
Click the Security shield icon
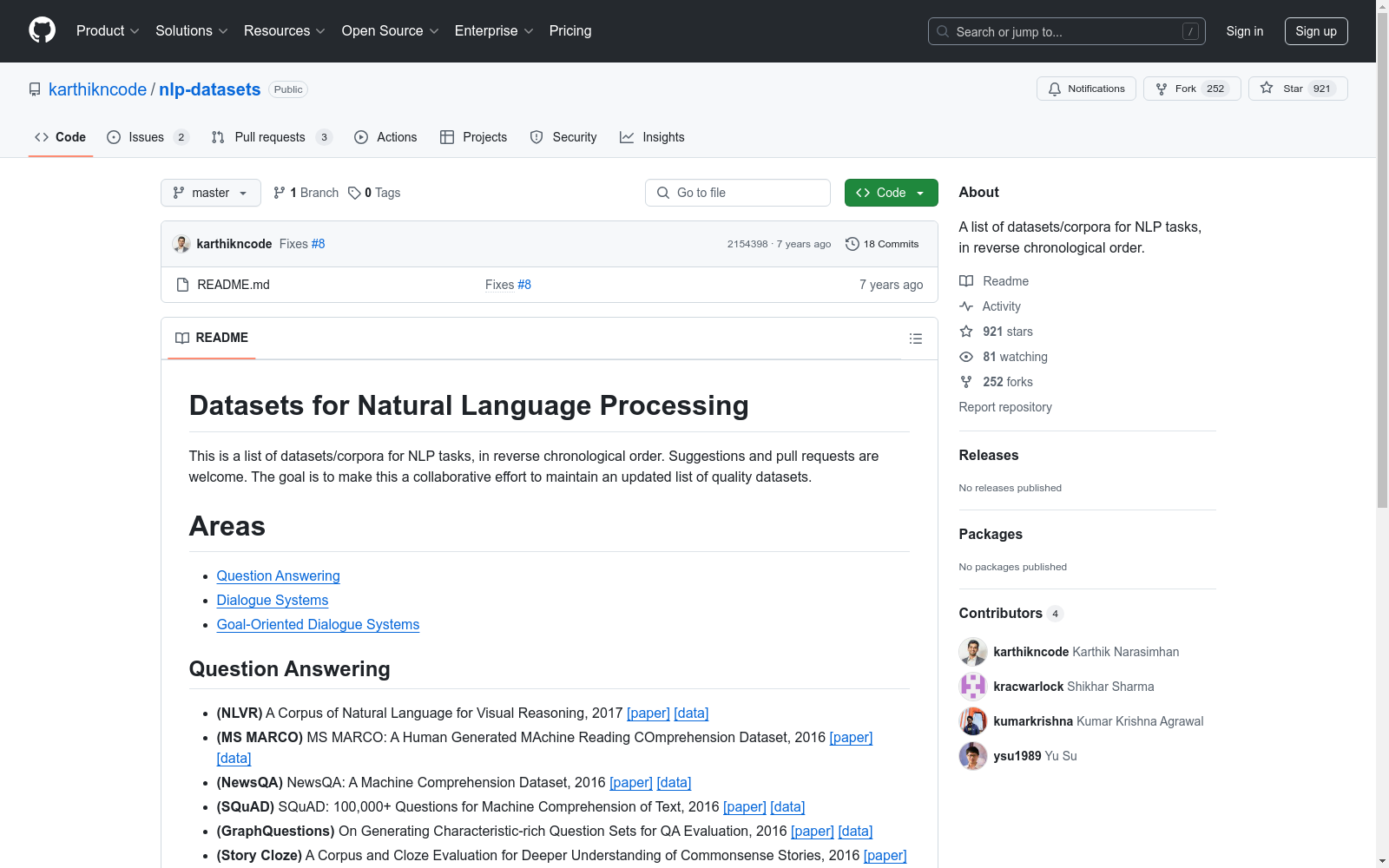click(537, 137)
